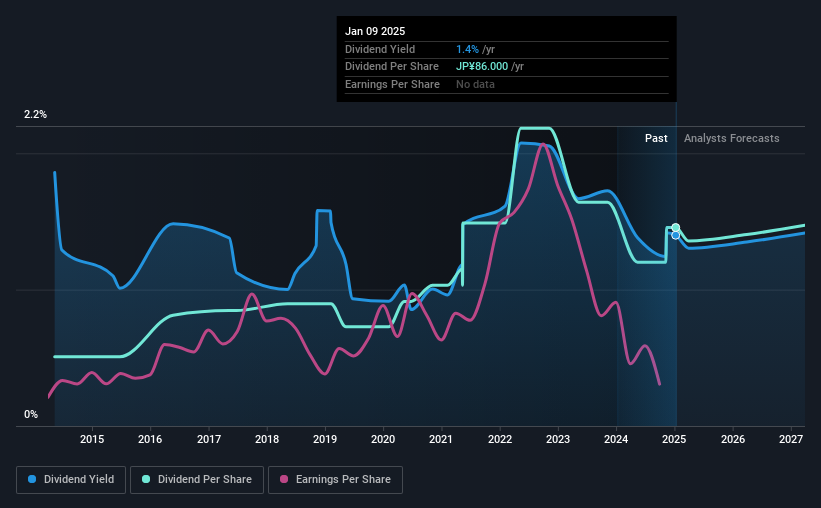Click the 2023 x-axis label

coord(558,439)
